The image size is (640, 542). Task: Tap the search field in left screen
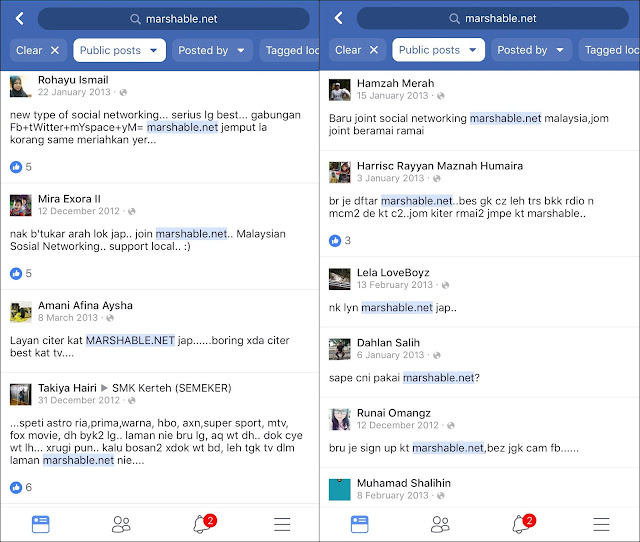point(173,19)
